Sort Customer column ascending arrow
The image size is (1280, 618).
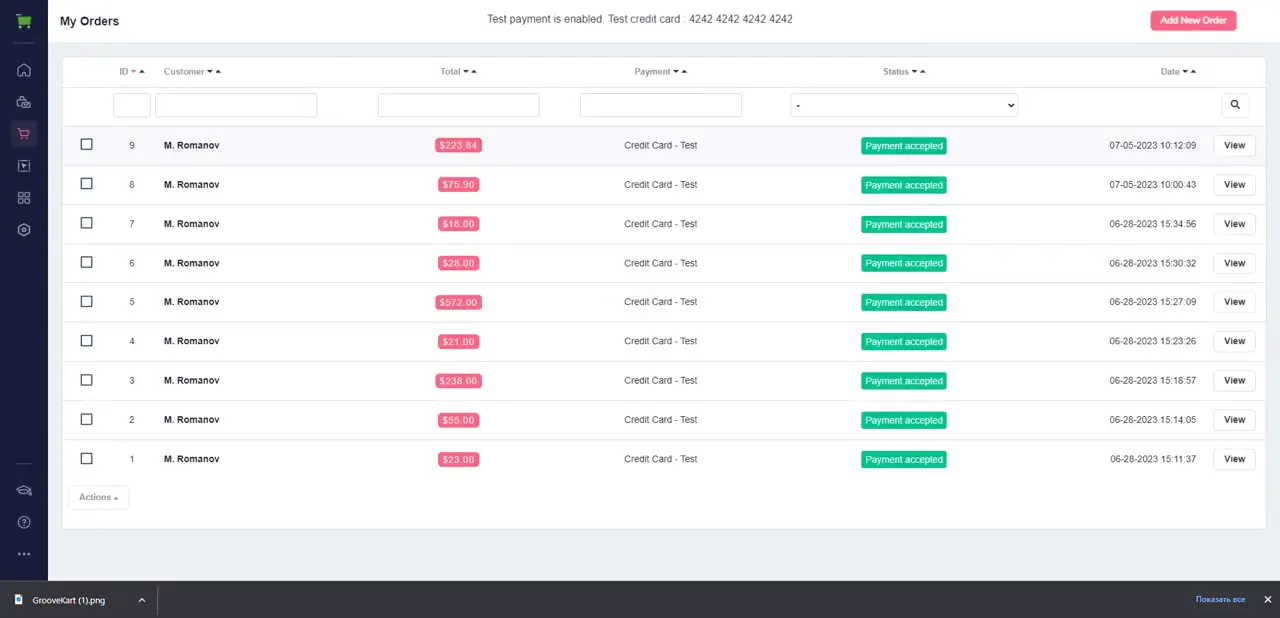[x=218, y=72]
